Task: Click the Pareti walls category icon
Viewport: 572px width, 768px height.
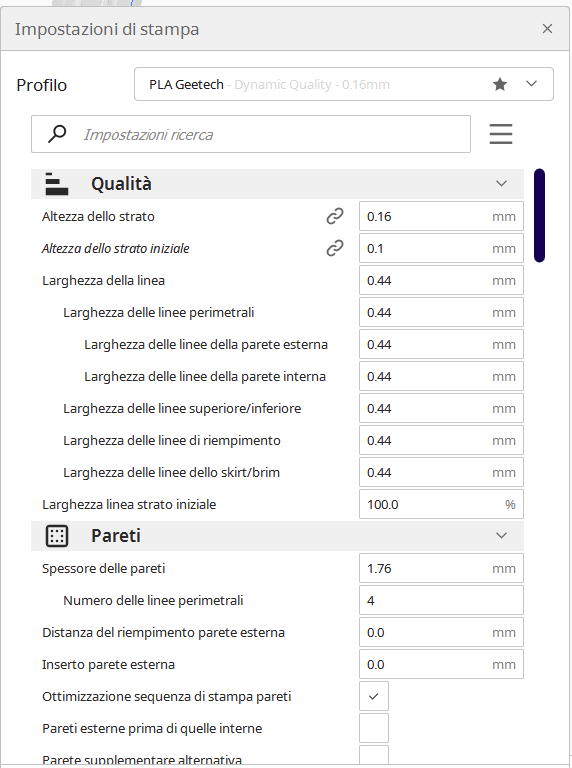Action: coord(57,536)
